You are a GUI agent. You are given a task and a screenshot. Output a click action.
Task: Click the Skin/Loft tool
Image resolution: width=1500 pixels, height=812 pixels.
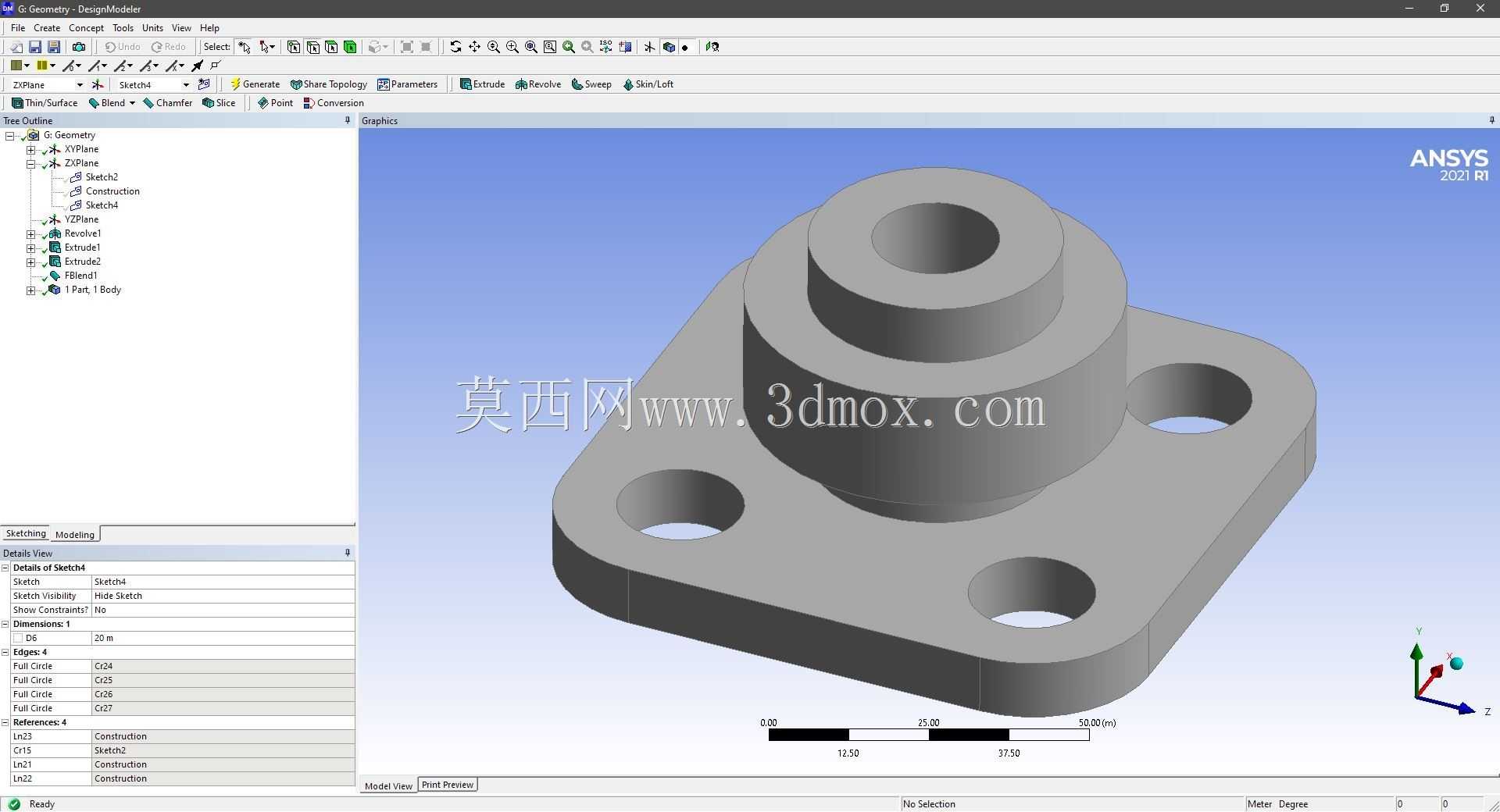point(648,84)
